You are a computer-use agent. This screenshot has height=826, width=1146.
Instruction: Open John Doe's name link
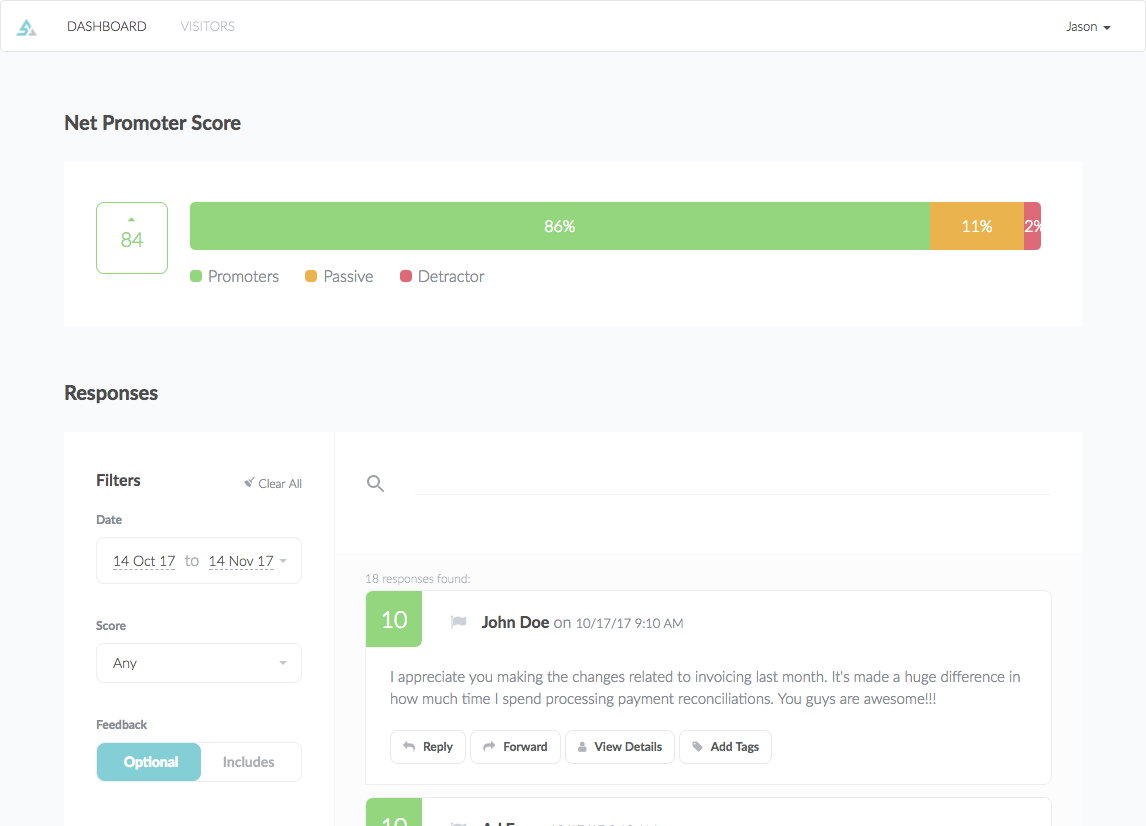pos(515,622)
